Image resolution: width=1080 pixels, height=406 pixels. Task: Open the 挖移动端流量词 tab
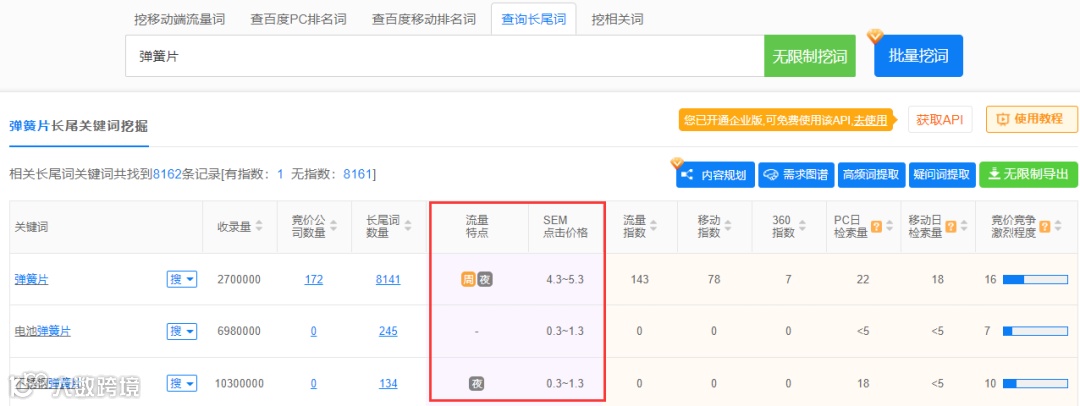tap(179, 19)
